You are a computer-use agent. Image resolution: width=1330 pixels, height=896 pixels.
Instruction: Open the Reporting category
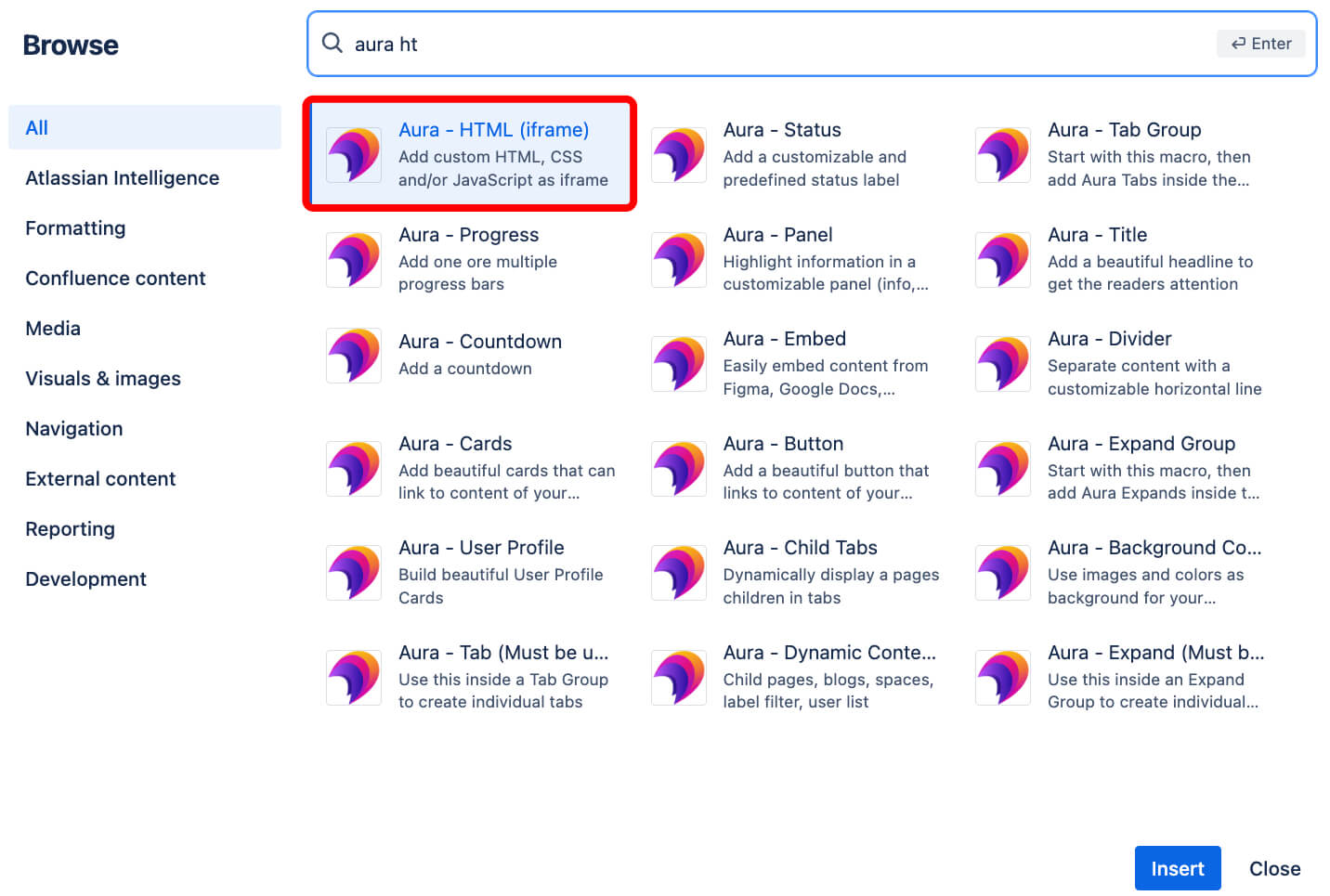[x=70, y=528]
